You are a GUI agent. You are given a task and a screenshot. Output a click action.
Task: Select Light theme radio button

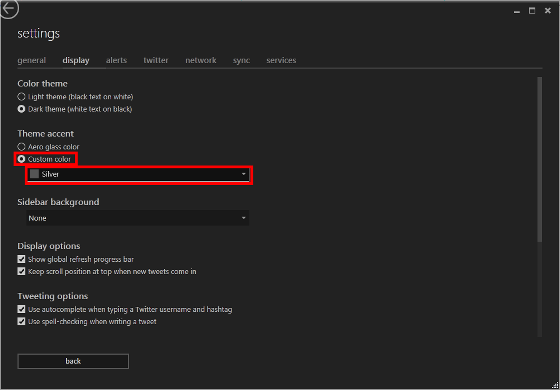[x=21, y=96]
